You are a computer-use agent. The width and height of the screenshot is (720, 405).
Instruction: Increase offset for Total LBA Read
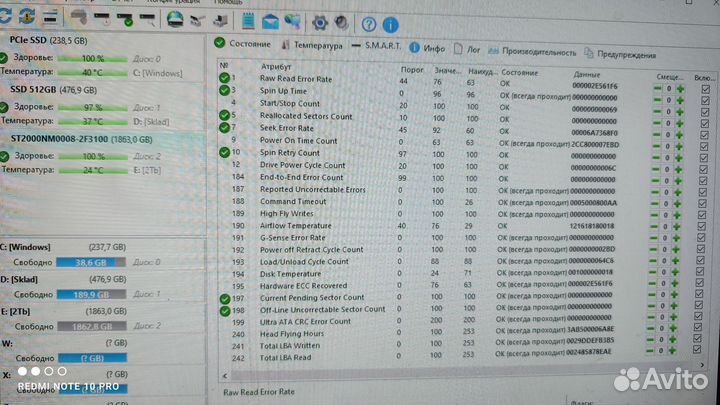672,351
